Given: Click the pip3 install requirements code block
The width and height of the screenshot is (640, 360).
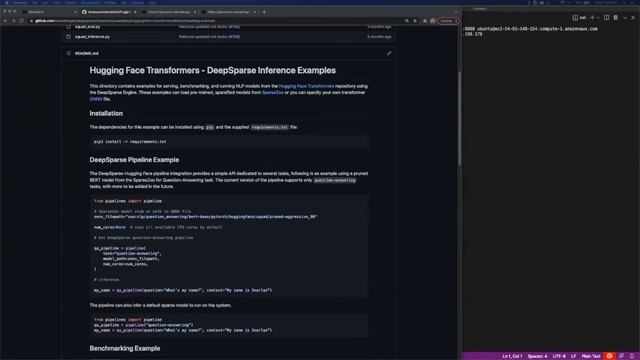Looking at the screenshot, I should (229, 142).
